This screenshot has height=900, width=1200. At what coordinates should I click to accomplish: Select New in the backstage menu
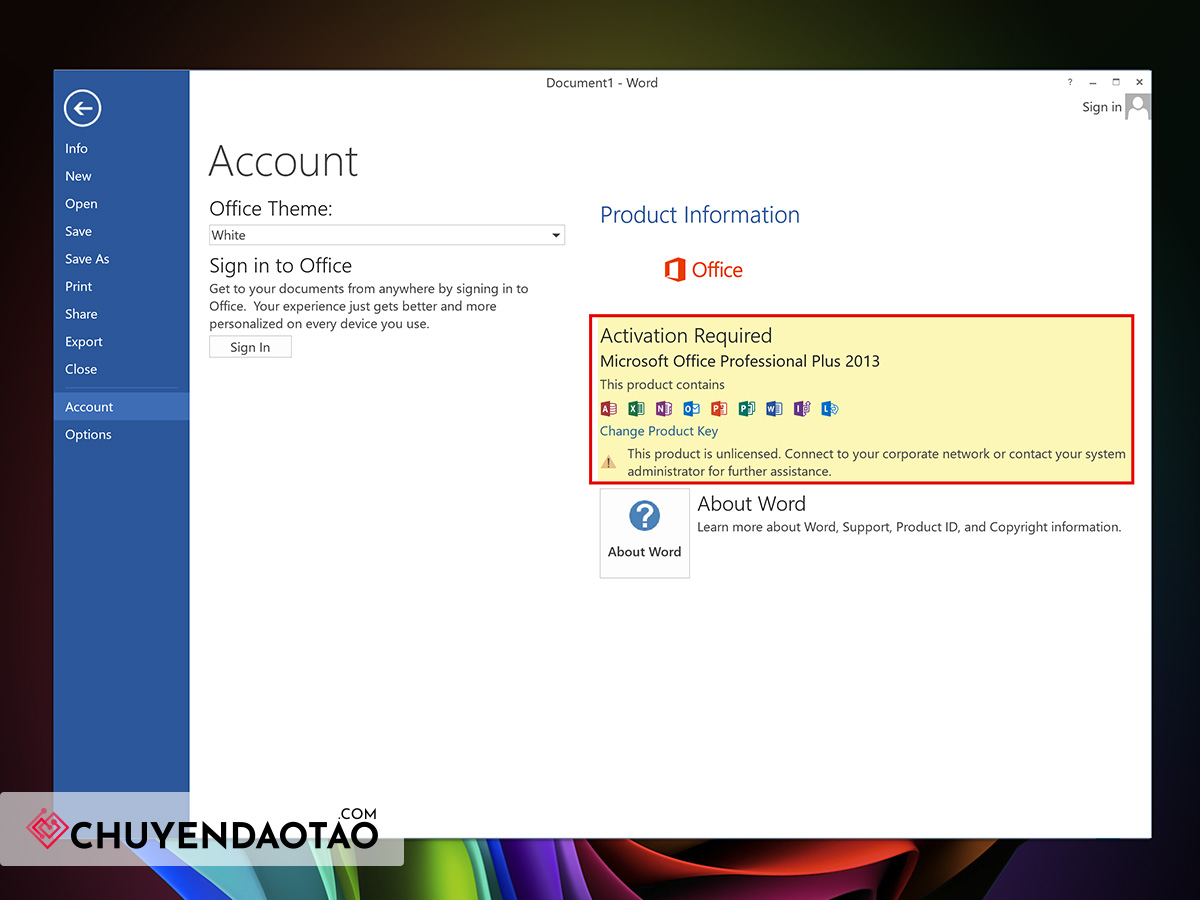pos(121,176)
